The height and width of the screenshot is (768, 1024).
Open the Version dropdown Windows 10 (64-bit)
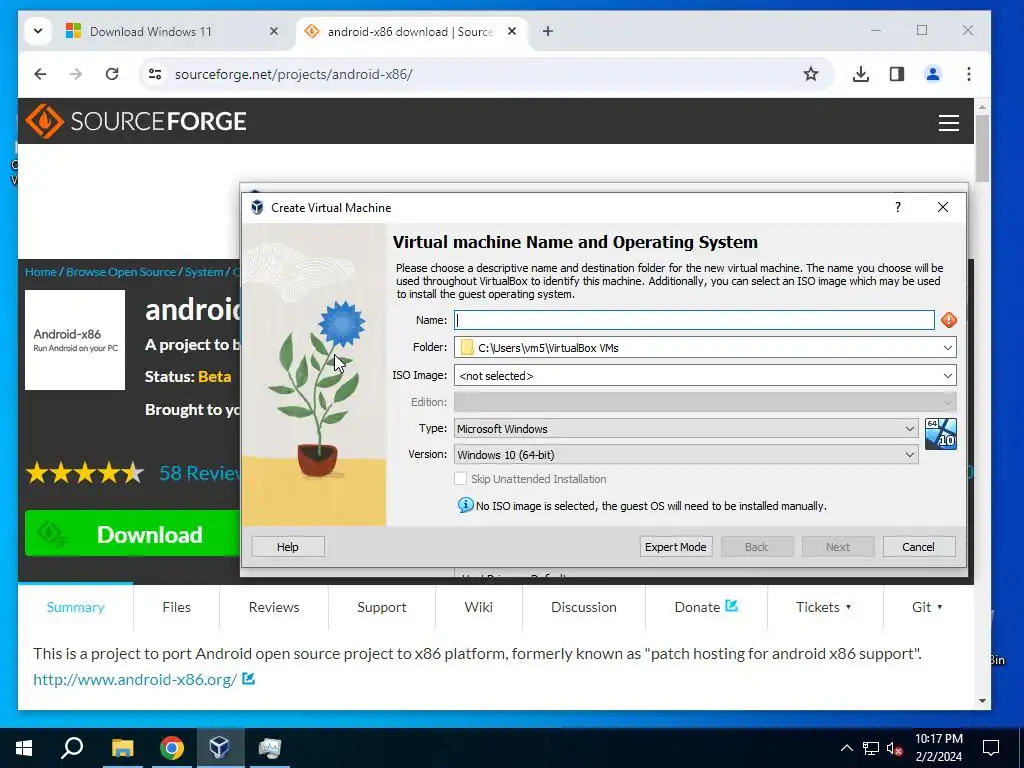point(686,455)
